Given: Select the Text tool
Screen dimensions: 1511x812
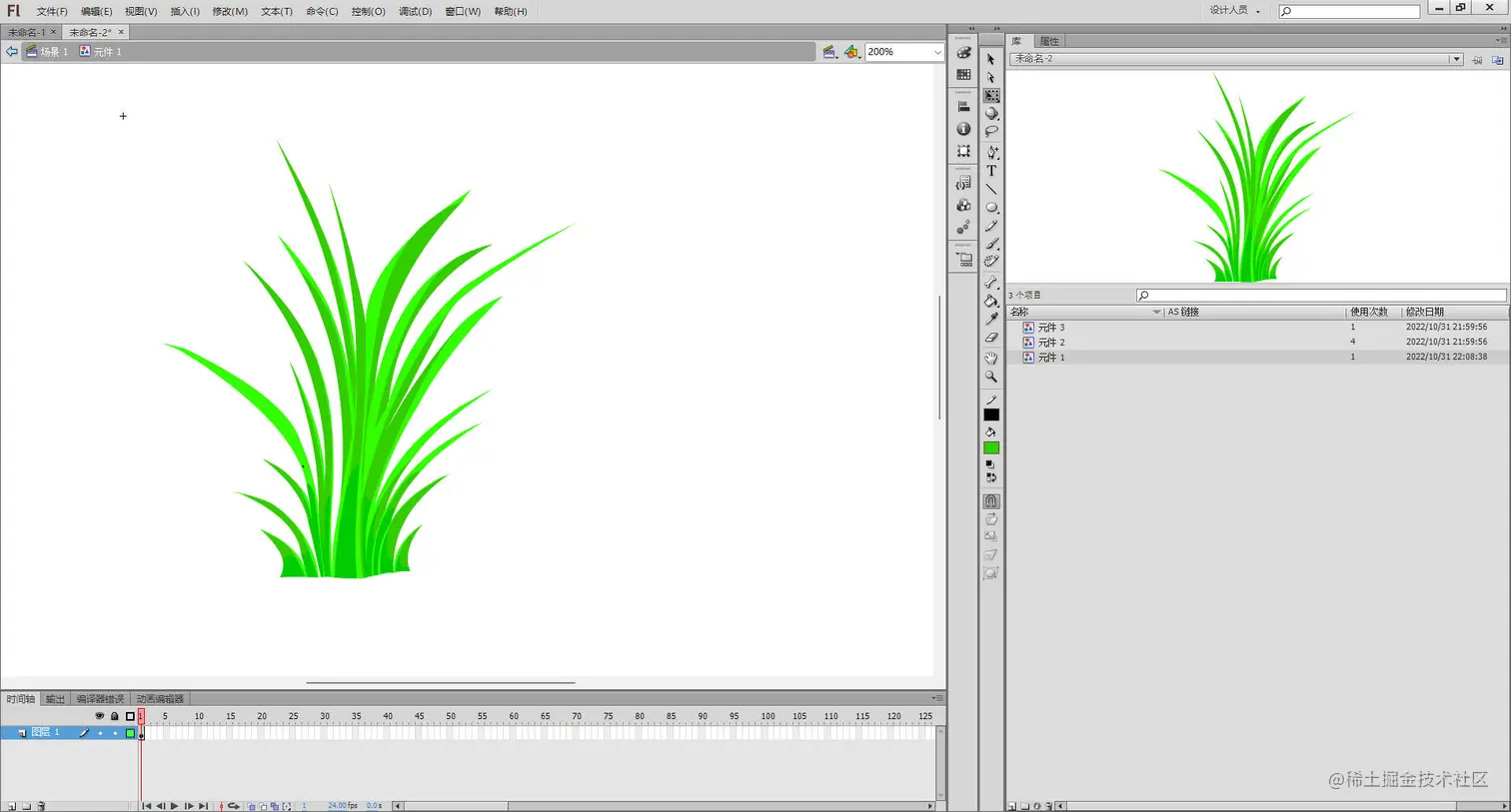Looking at the screenshot, I should tap(991, 171).
